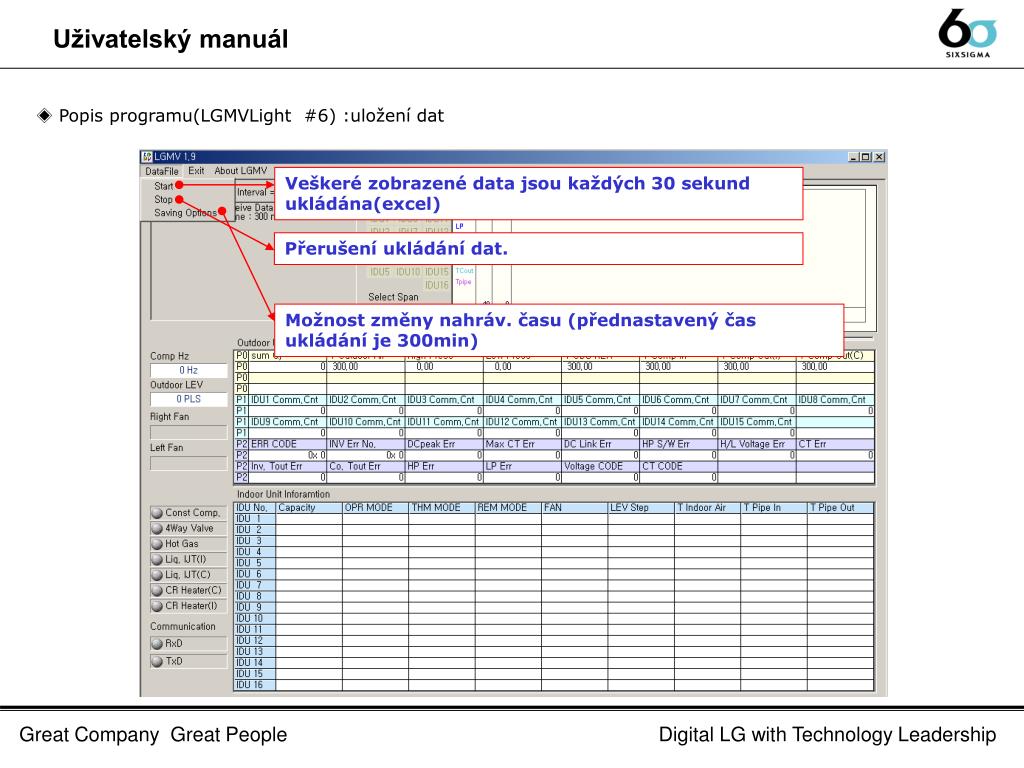Image resolution: width=1024 pixels, height=768 pixels.
Task: Click the Select Span label
Action: 393,297
